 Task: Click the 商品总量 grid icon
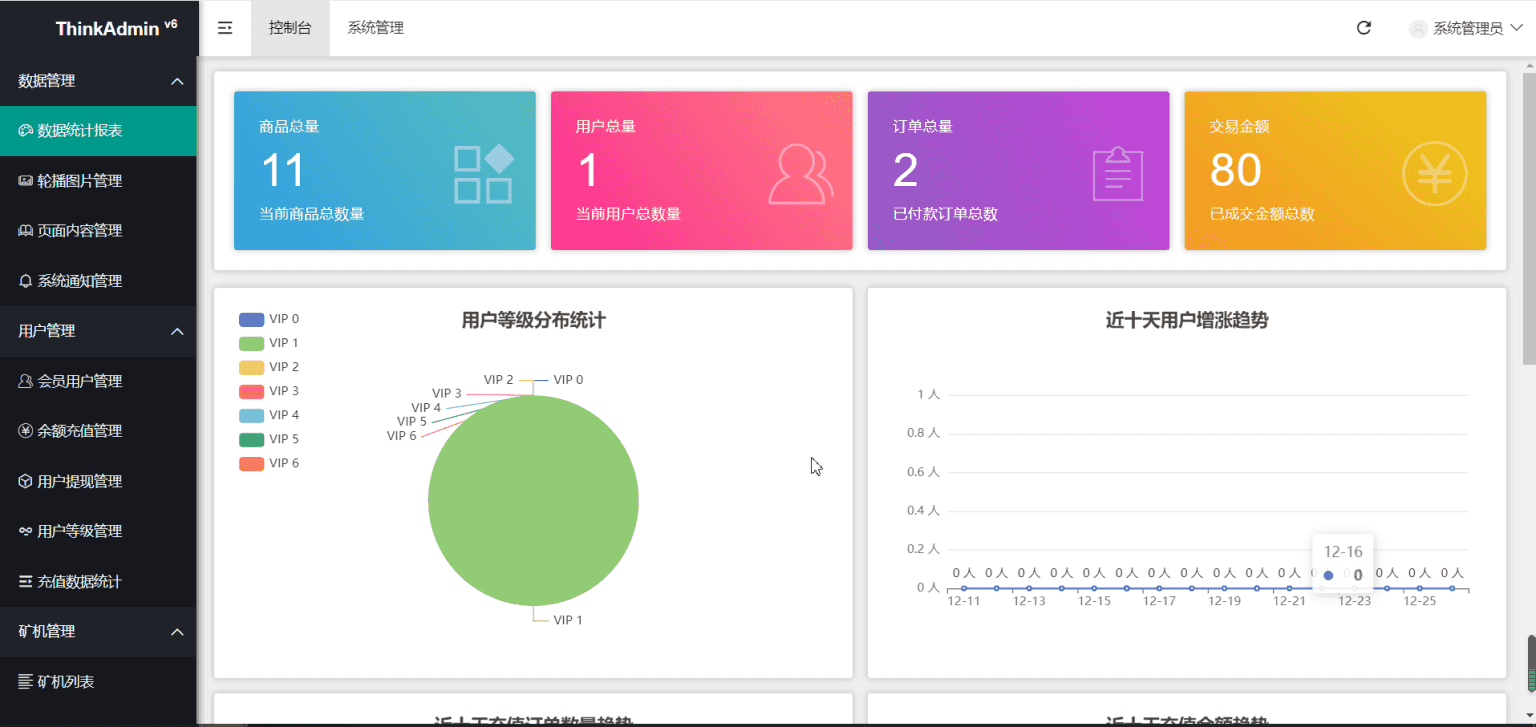tap(483, 174)
